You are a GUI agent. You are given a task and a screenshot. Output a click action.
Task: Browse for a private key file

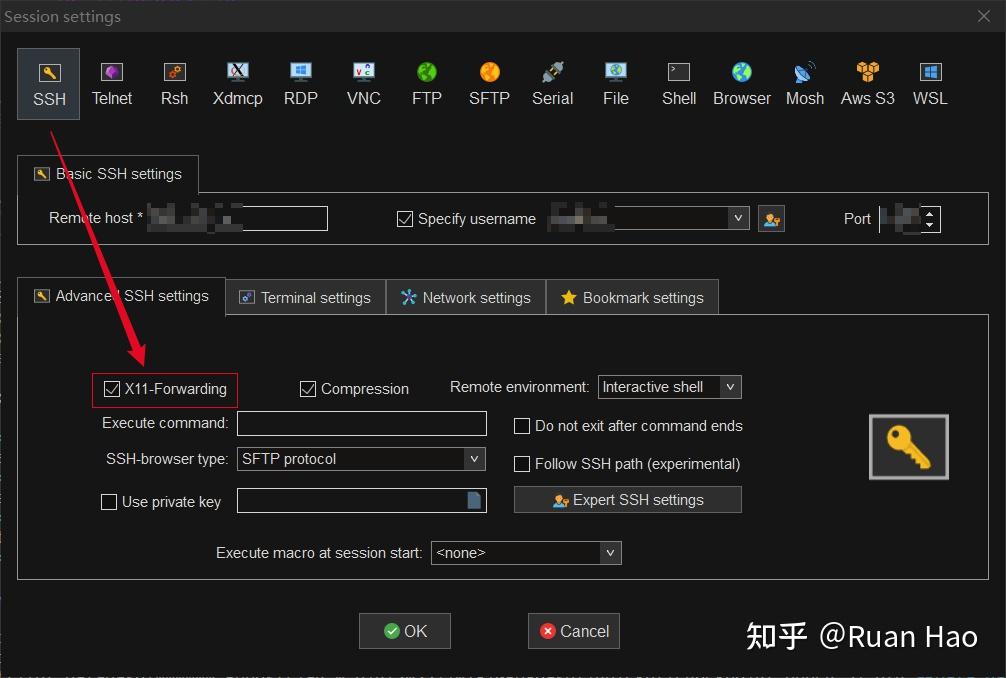tap(473, 500)
